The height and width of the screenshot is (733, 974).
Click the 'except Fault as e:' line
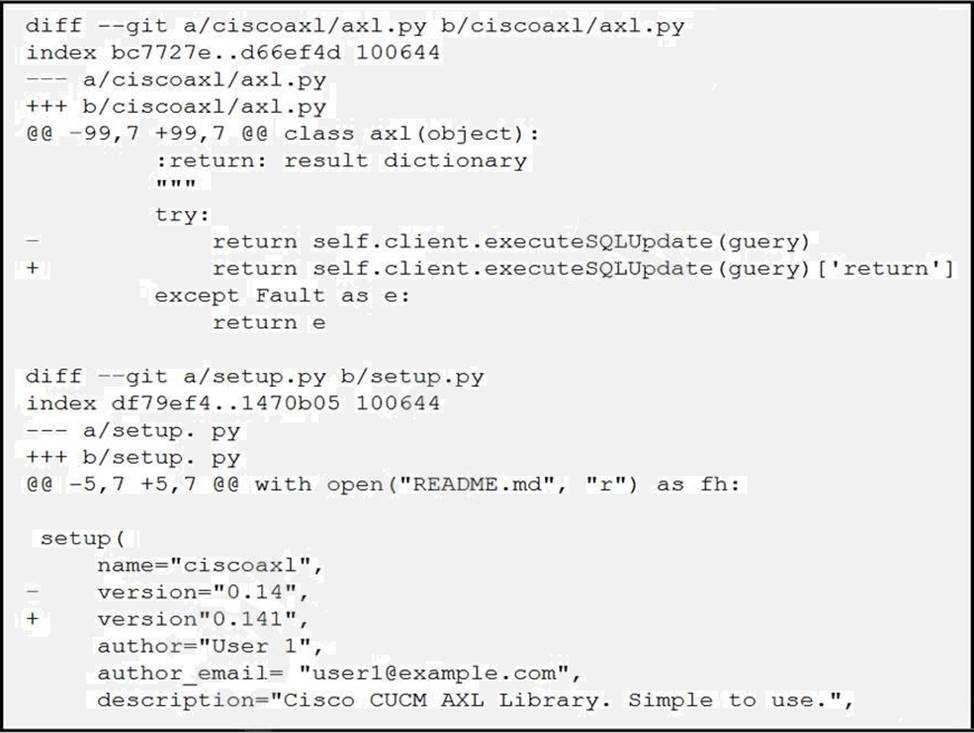click(282, 295)
